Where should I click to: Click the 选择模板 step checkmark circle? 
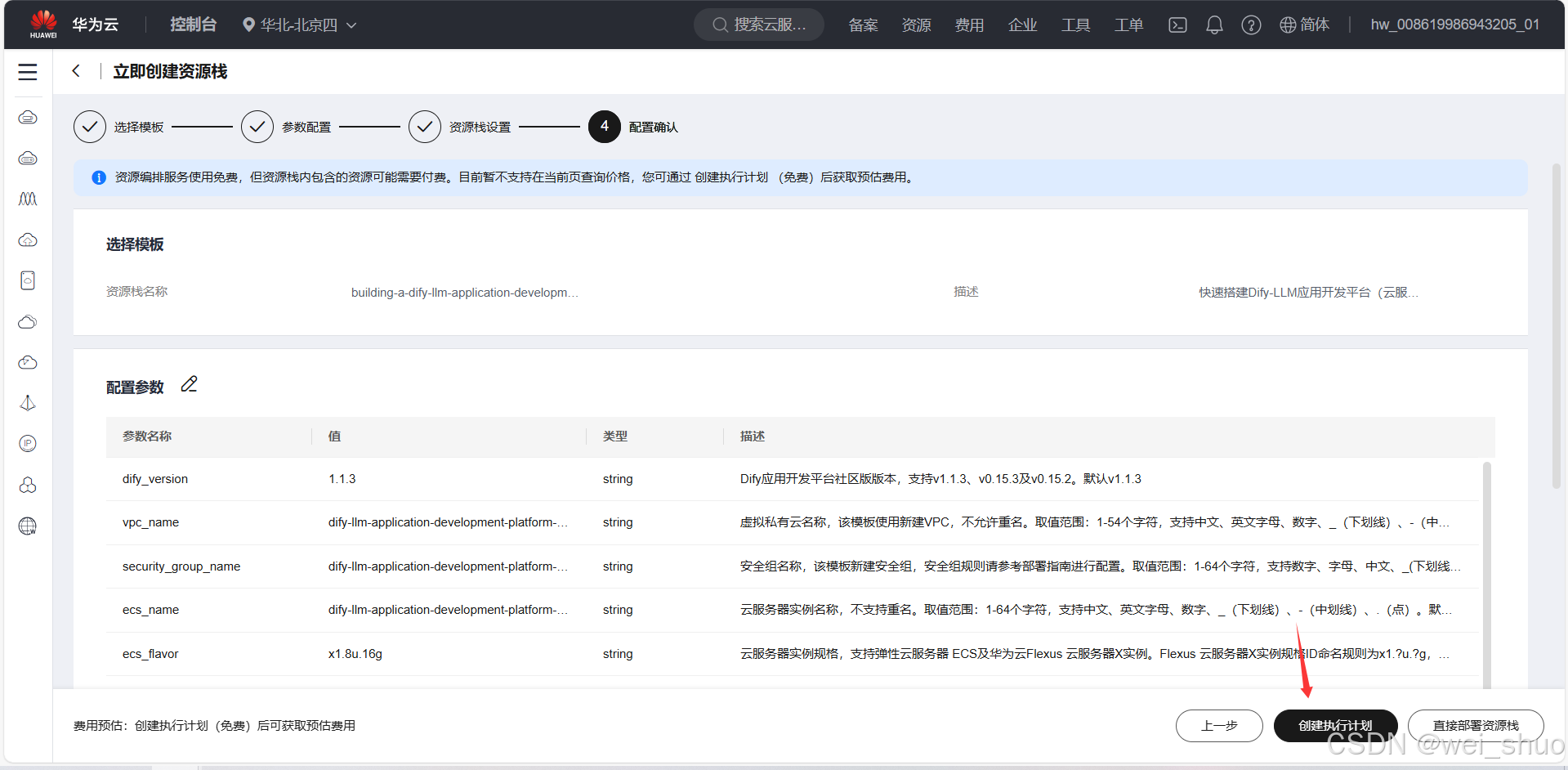[90, 127]
